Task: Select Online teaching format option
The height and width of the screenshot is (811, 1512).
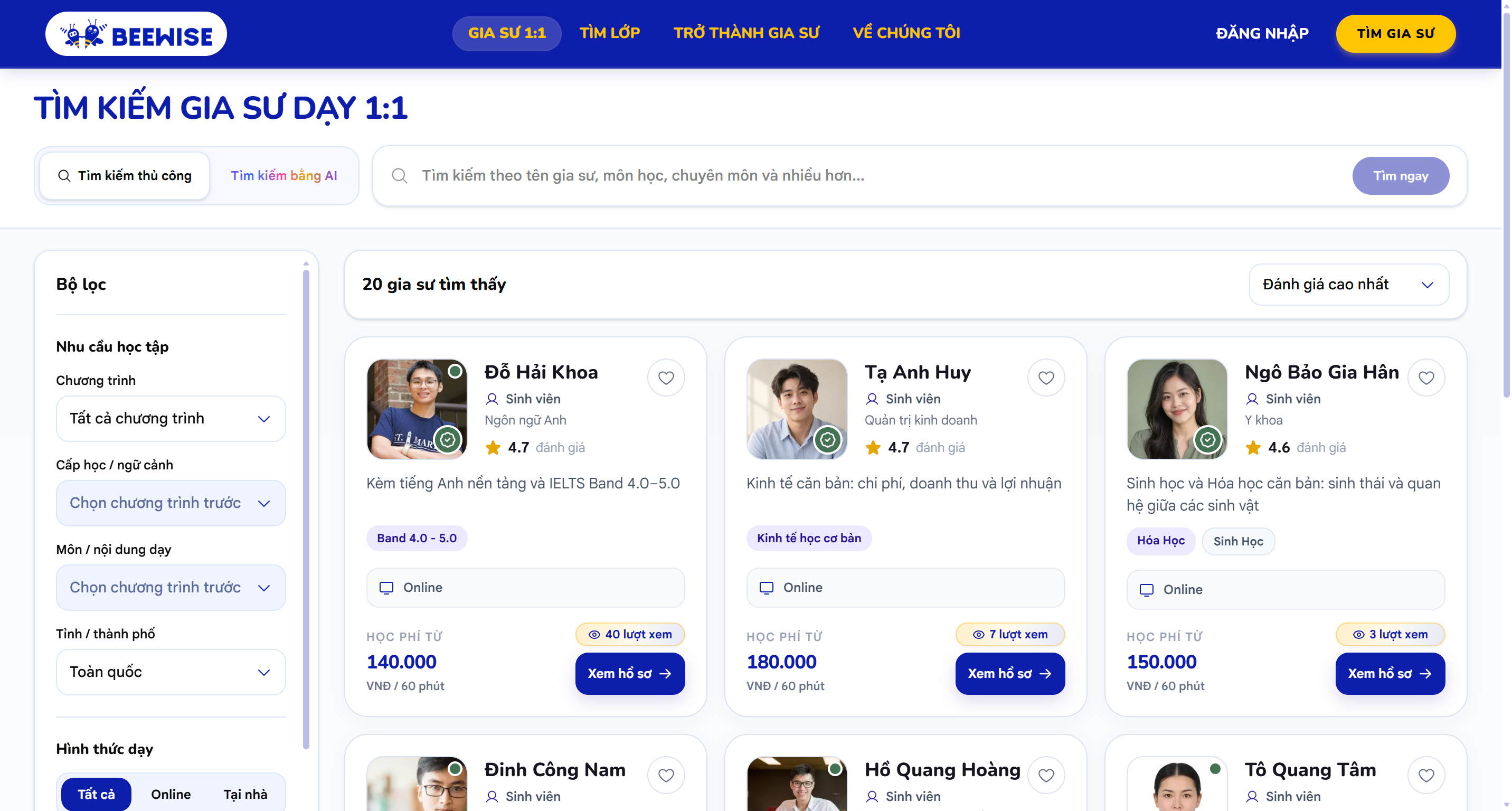Action: (x=171, y=794)
